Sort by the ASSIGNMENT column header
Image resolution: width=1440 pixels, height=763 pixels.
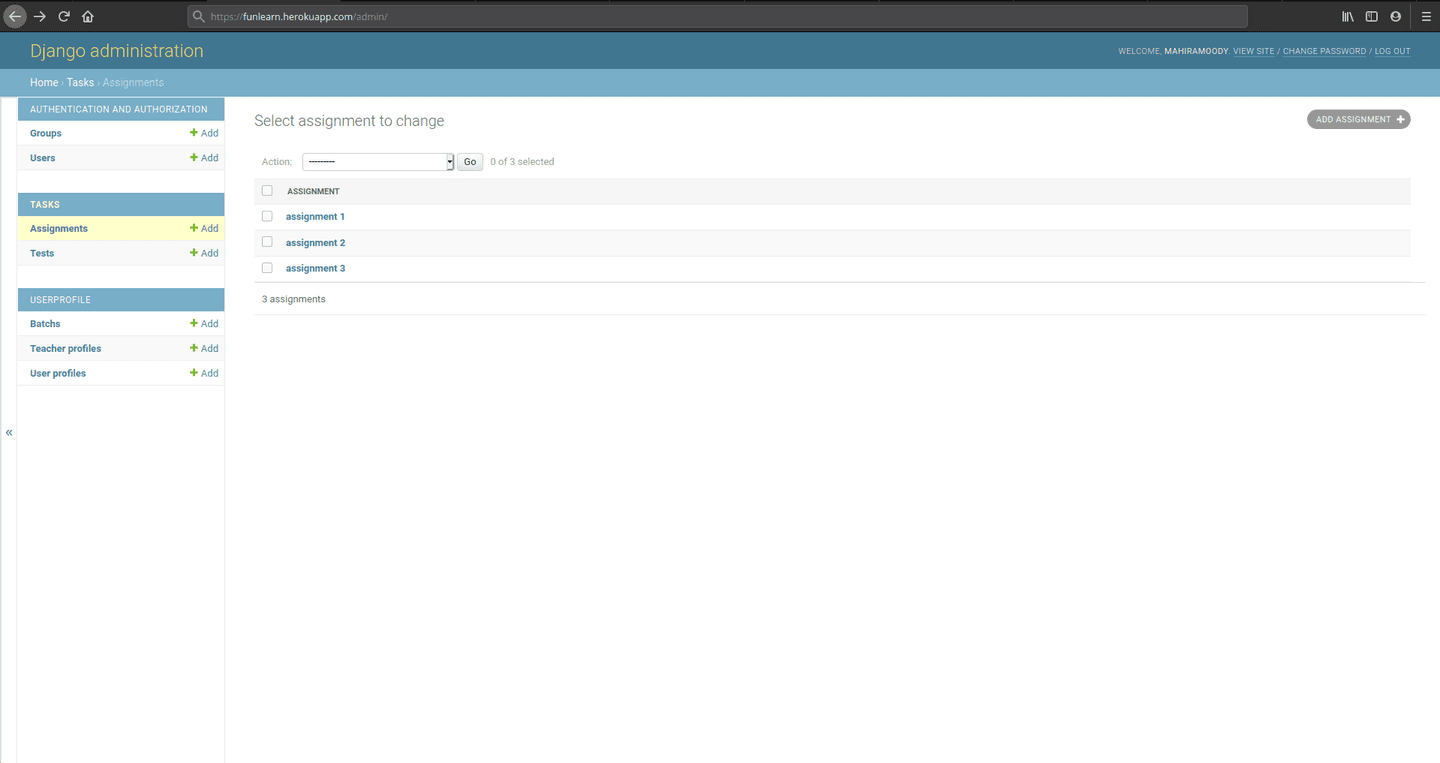coord(313,191)
